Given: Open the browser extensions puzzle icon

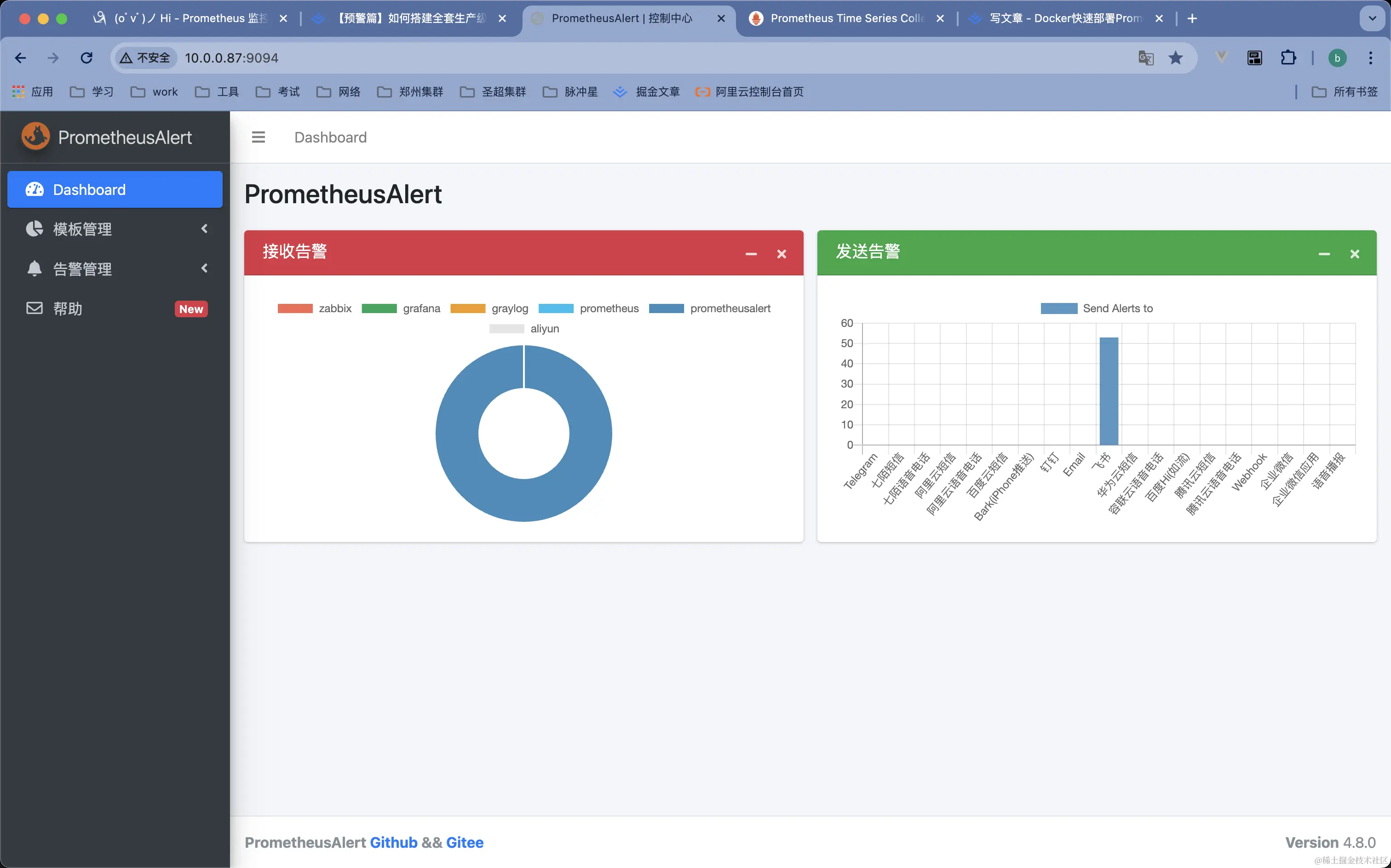Looking at the screenshot, I should point(1288,58).
